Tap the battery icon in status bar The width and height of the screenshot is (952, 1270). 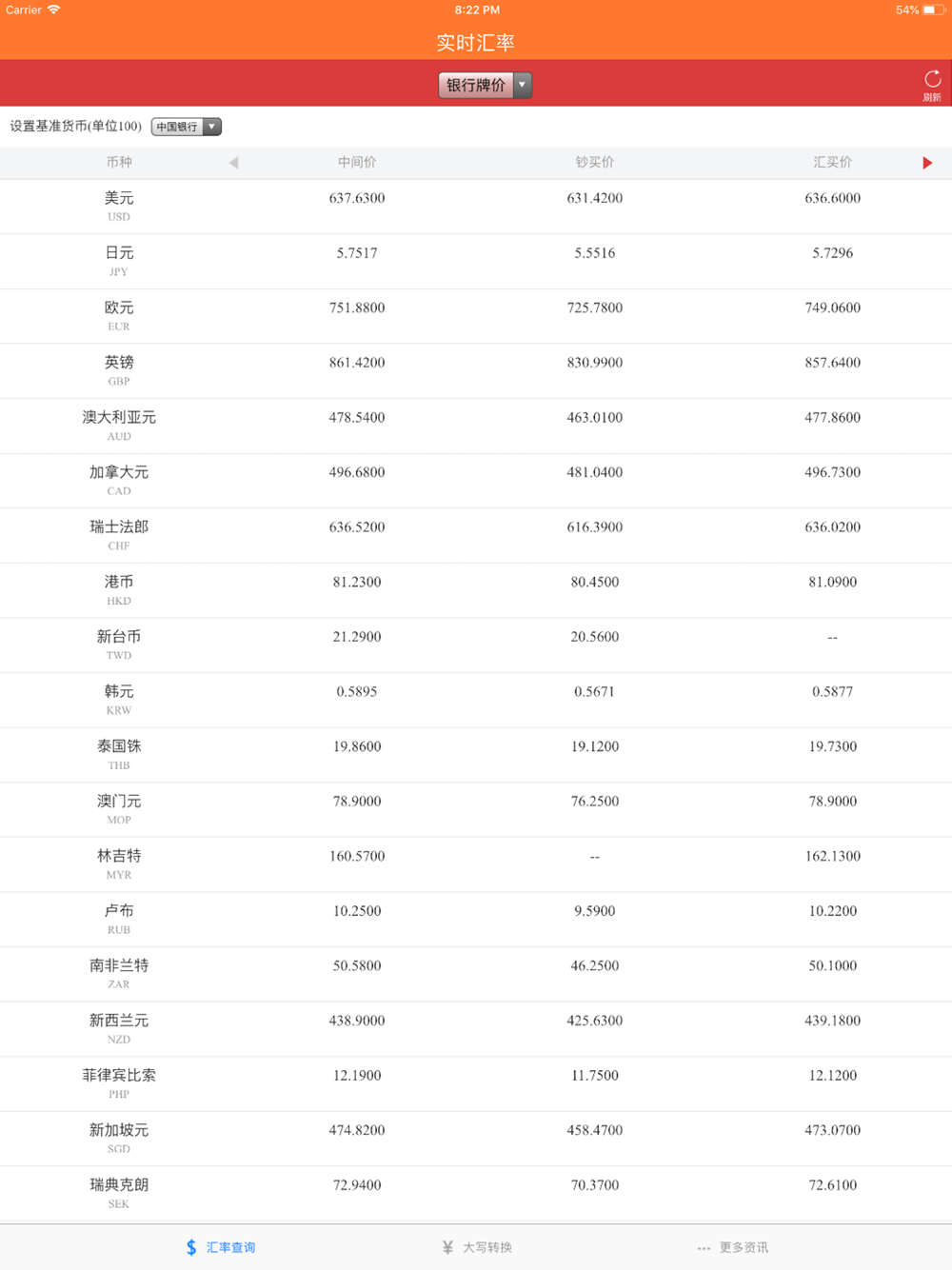point(933,10)
